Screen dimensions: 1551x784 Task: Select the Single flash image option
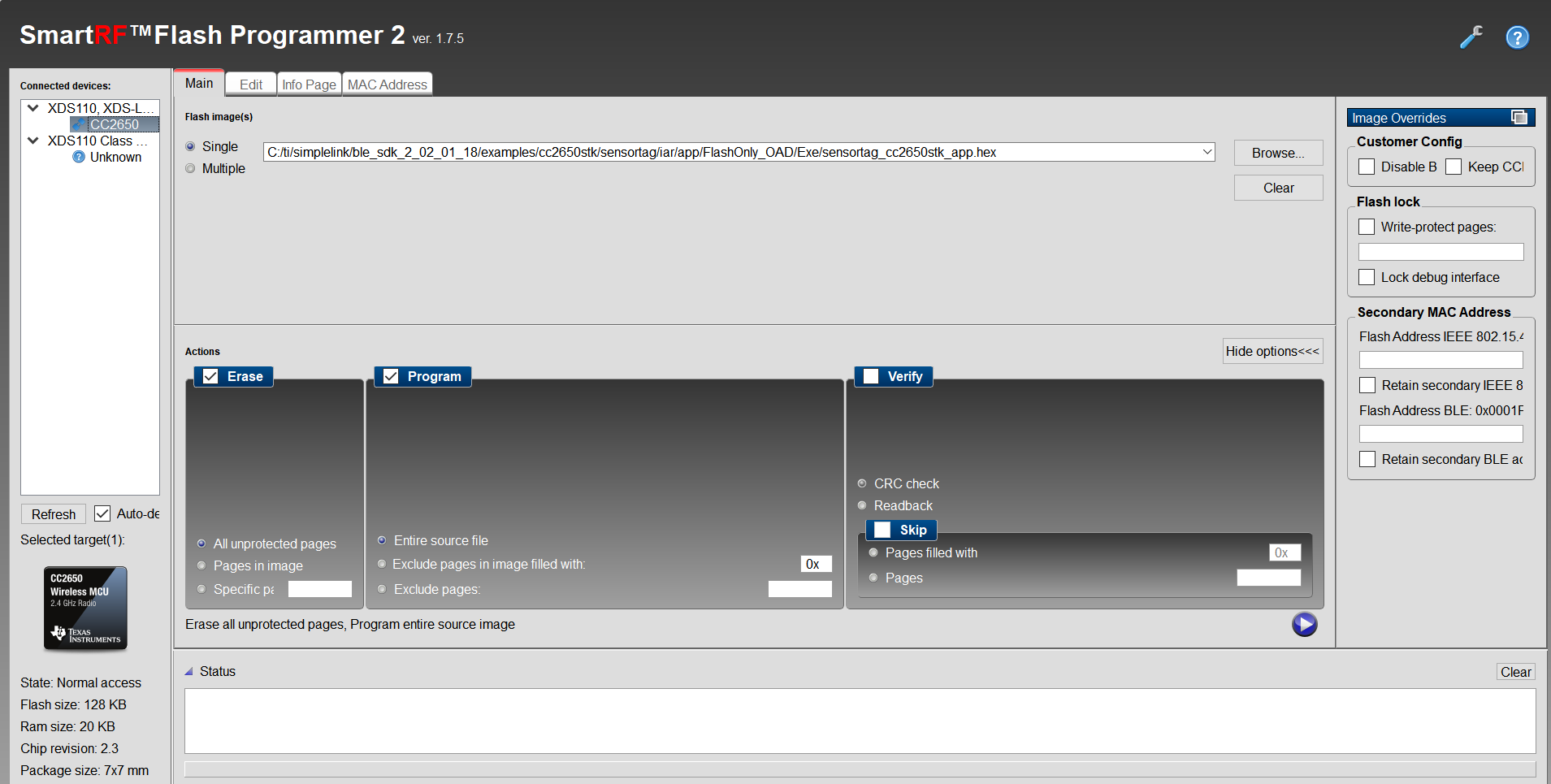(x=191, y=146)
